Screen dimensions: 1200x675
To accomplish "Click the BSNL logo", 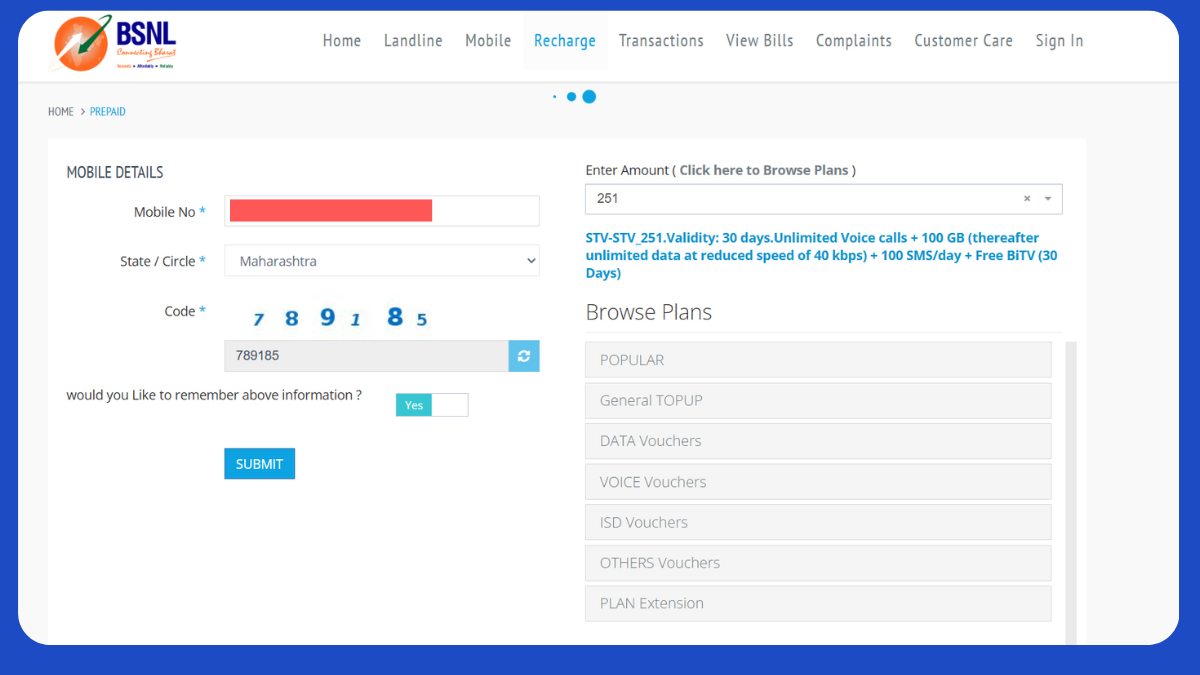I will point(115,43).
